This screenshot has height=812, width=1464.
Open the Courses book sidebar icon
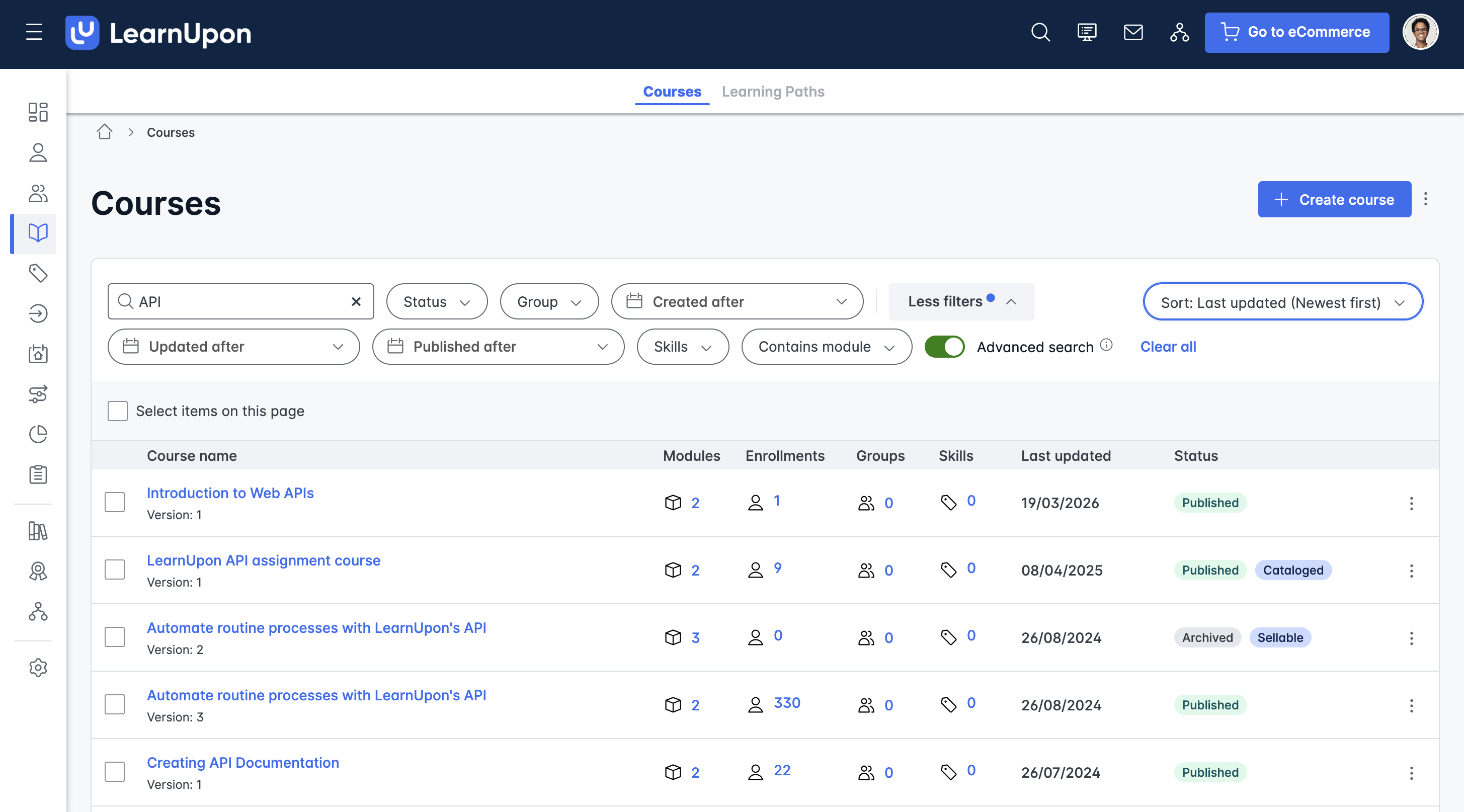point(38,233)
